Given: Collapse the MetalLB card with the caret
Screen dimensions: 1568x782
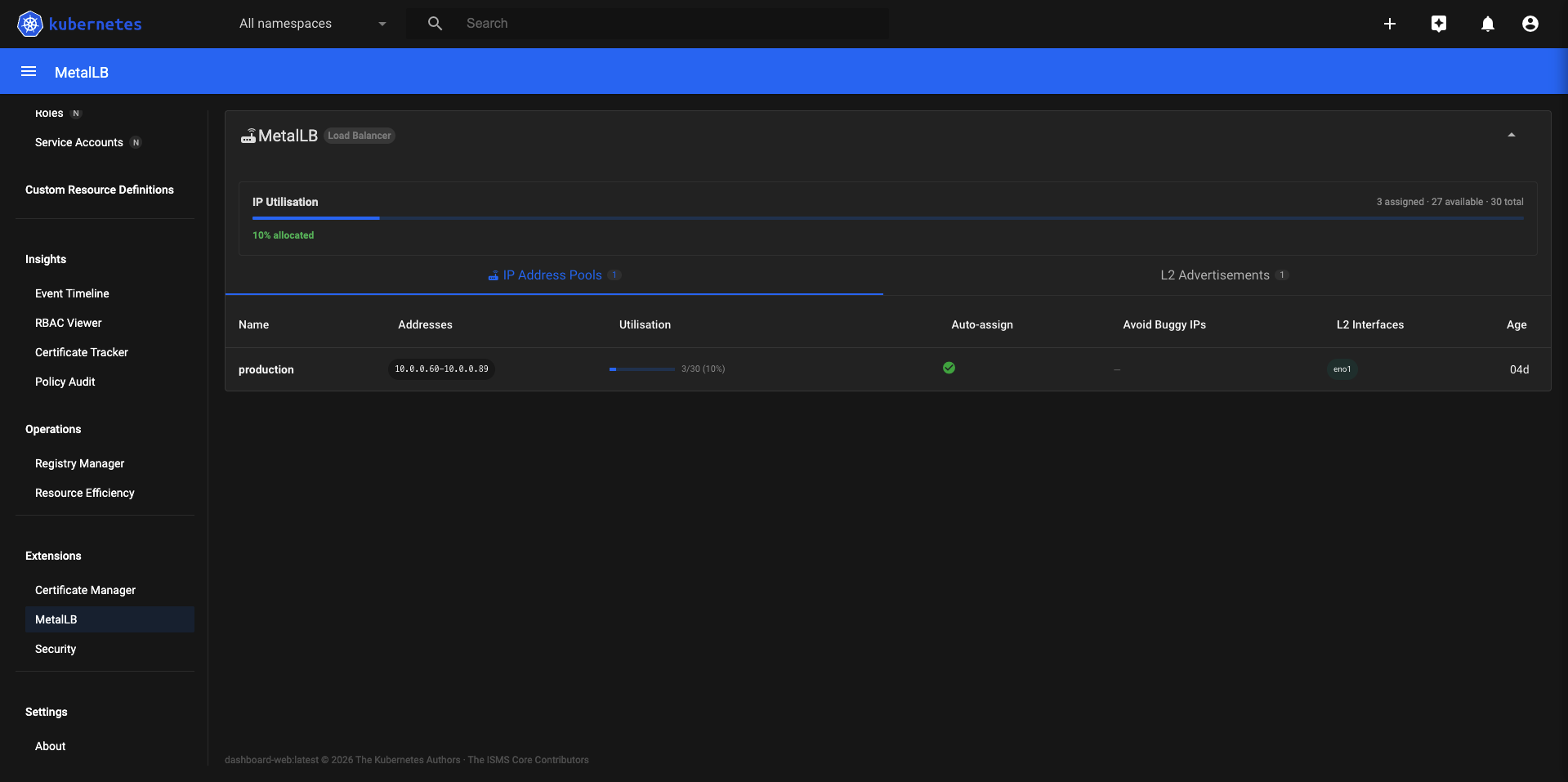Looking at the screenshot, I should [x=1512, y=135].
